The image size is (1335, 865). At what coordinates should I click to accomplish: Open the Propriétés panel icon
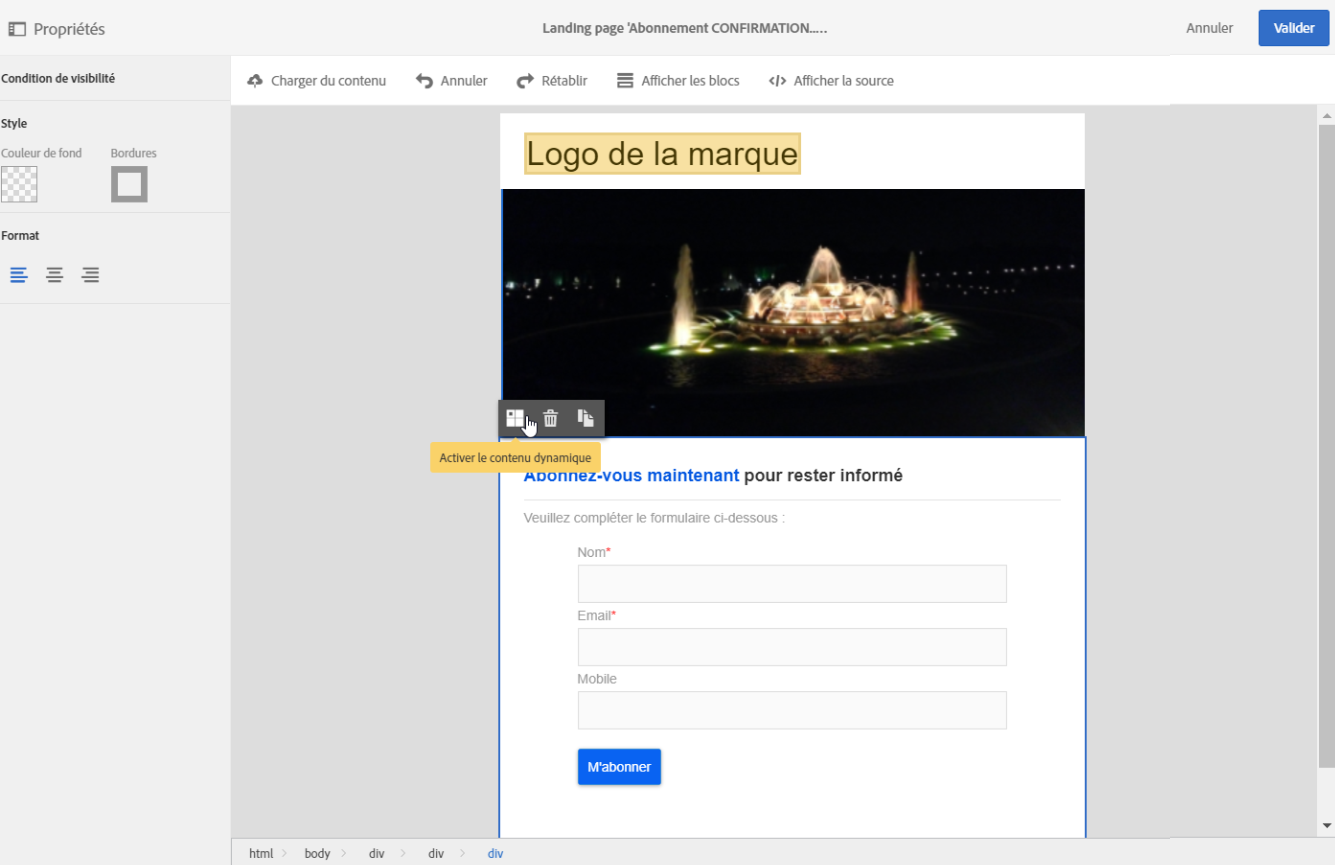pos(17,29)
